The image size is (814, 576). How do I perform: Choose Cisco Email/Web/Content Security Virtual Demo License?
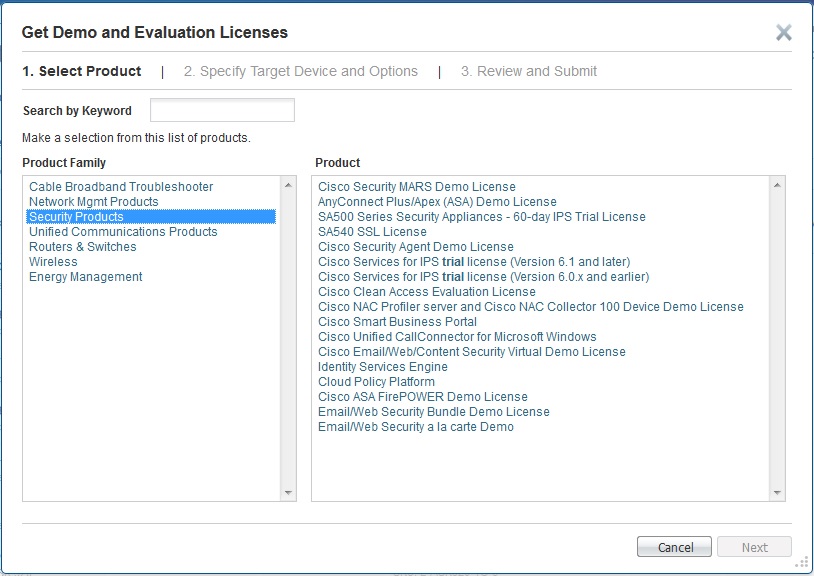[x=472, y=352]
